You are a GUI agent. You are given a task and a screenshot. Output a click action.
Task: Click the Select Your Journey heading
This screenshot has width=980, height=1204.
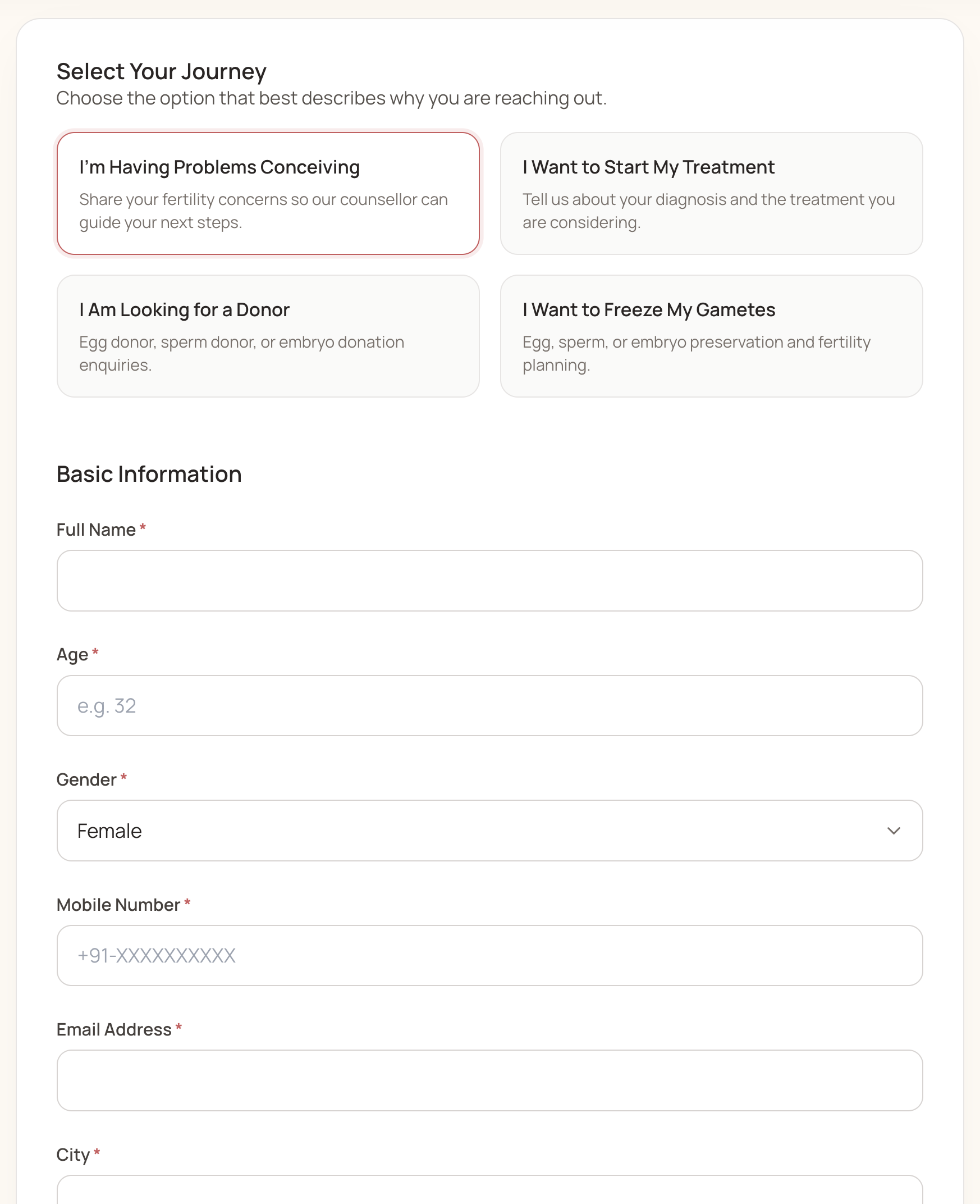[x=162, y=72]
